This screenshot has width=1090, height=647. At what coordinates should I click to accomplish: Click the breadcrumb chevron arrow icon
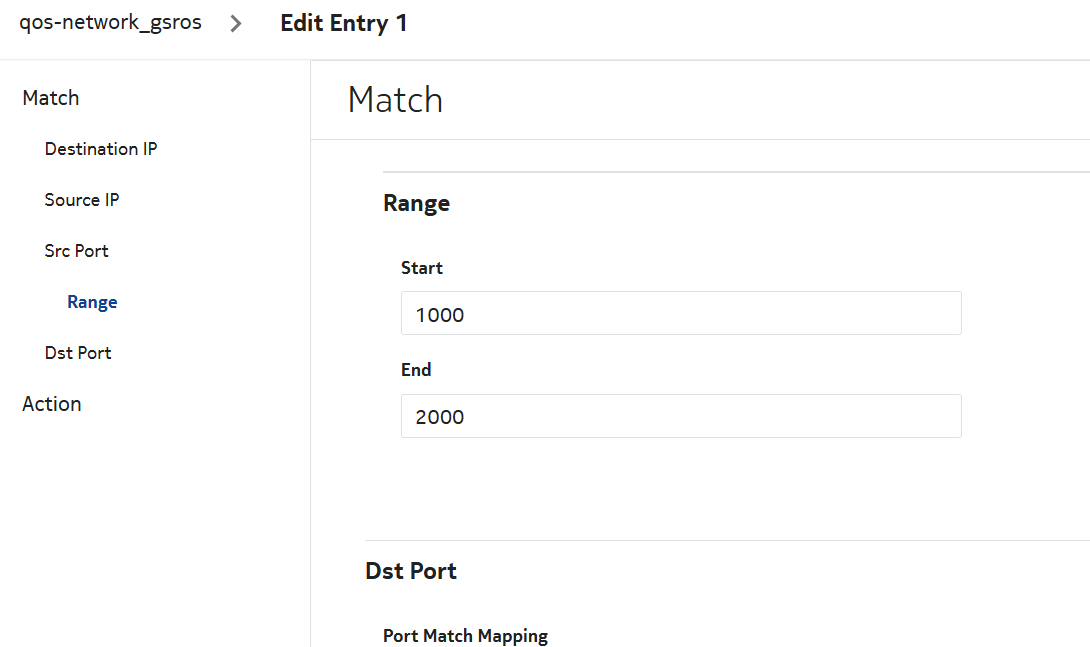pos(236,24)
